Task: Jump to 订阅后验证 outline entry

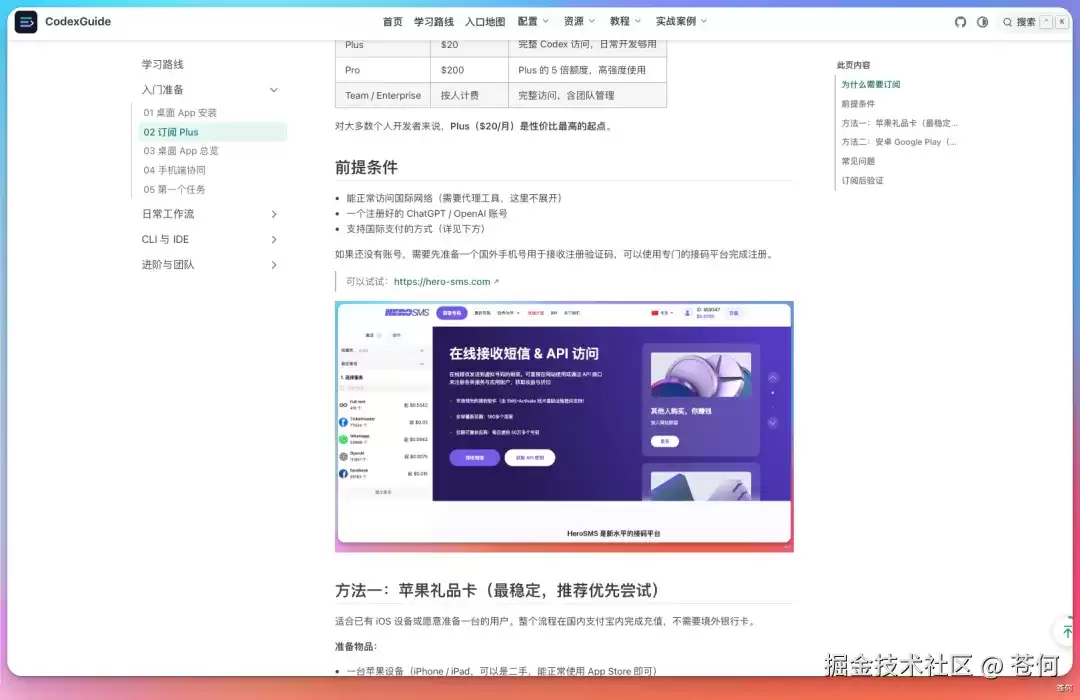Action: (862, 181)
